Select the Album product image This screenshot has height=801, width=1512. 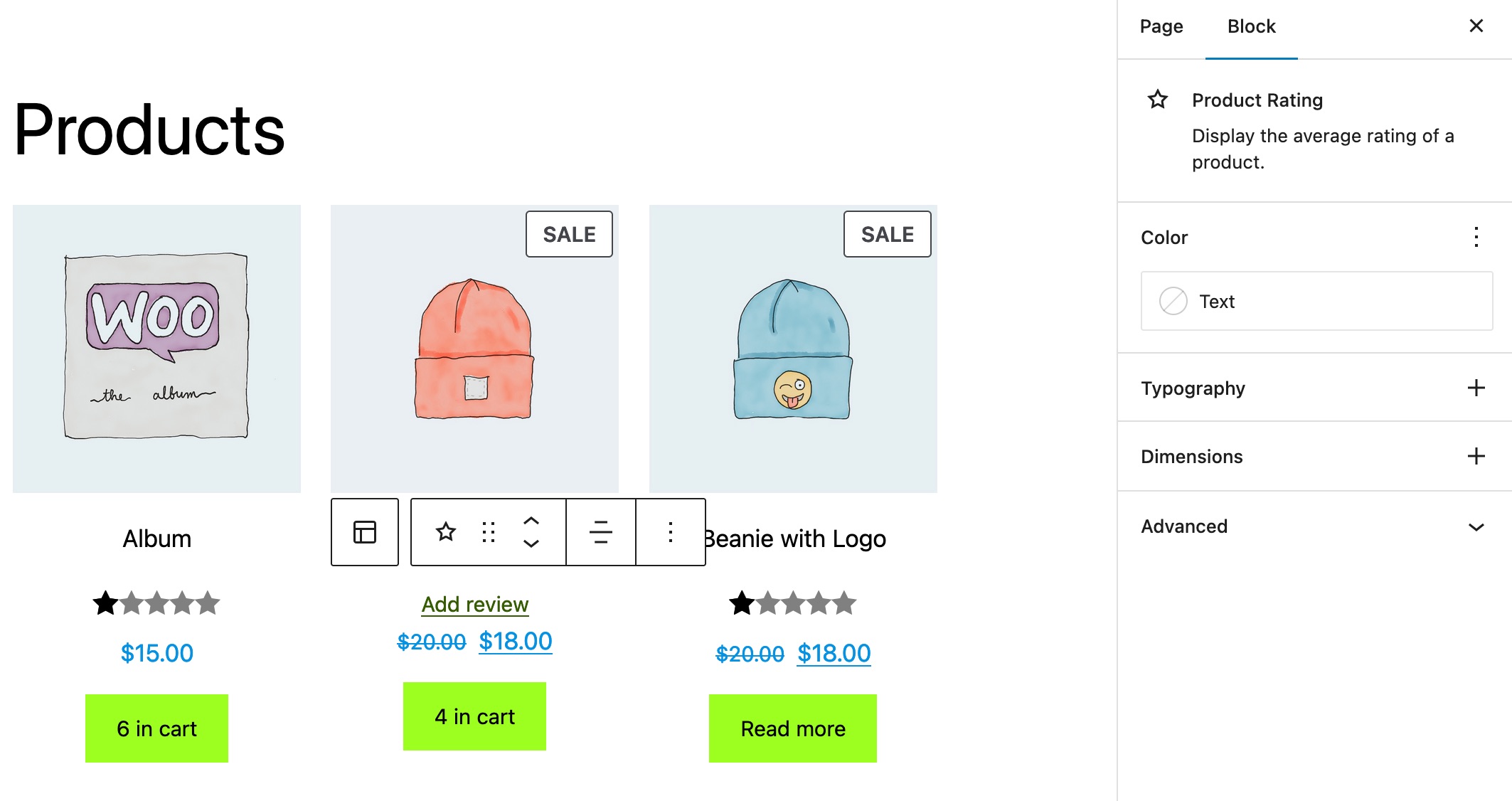click(x=156, y=349)
